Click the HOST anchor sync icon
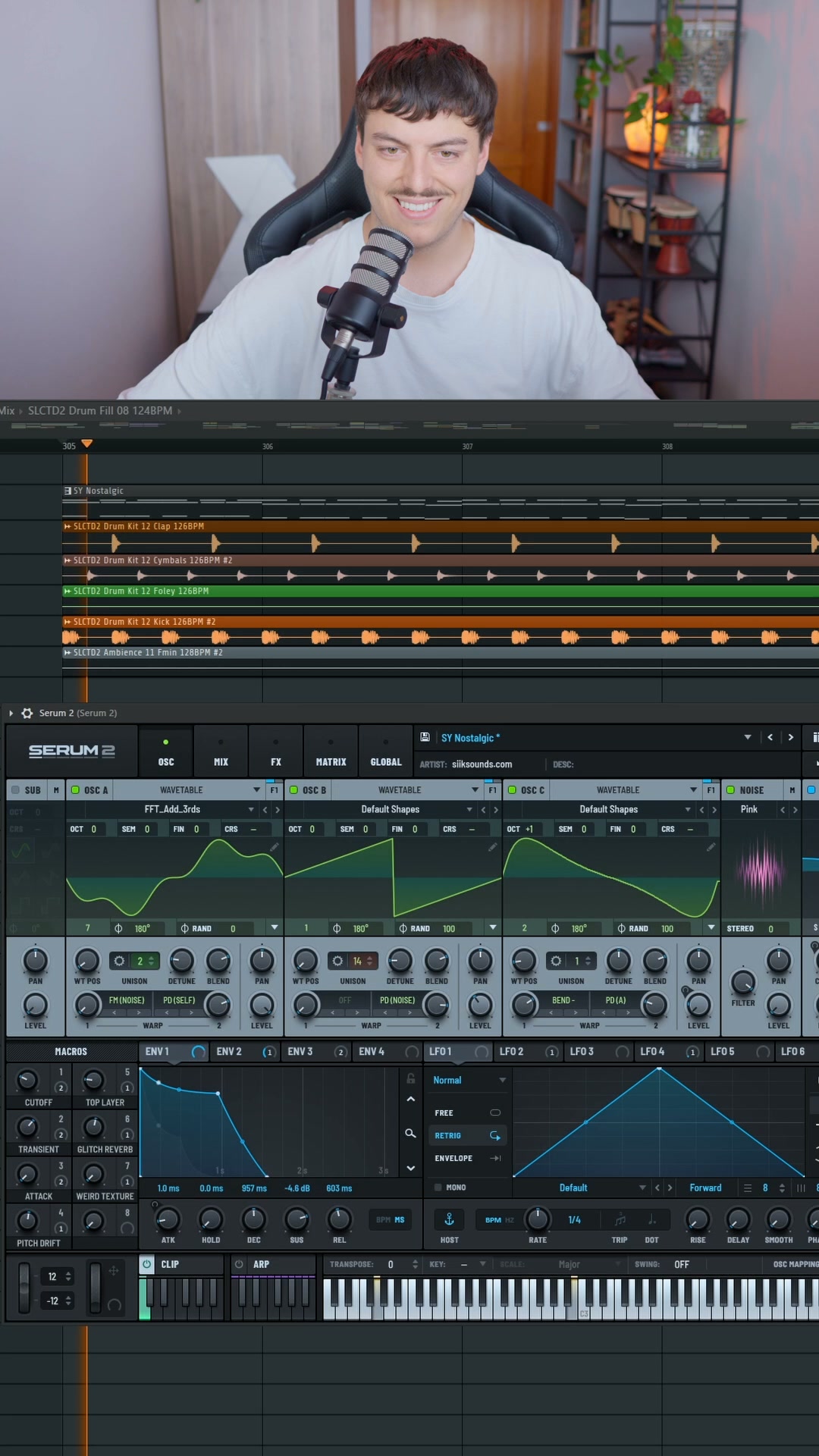The width and height of the screenshot is (819, 1456). point(449,1219)
